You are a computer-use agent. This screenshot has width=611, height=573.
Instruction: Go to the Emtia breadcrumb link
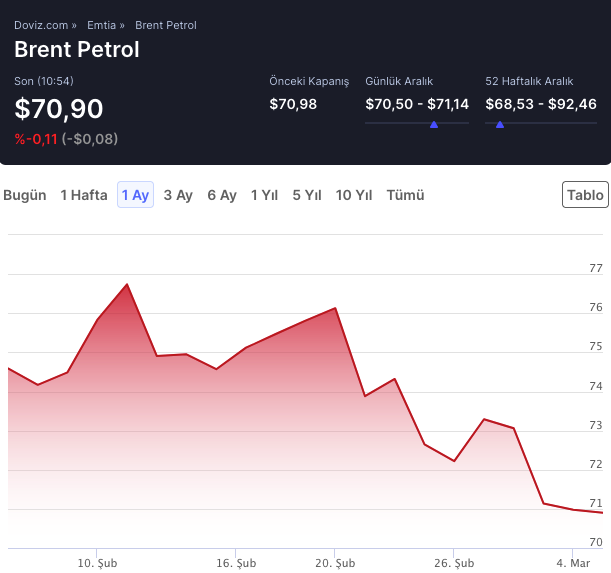tap(101, 25)
